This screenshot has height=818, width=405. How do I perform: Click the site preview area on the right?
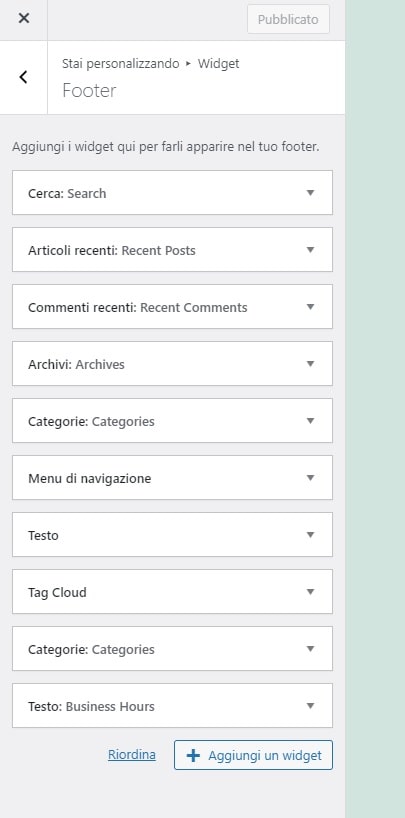point(375,409)
